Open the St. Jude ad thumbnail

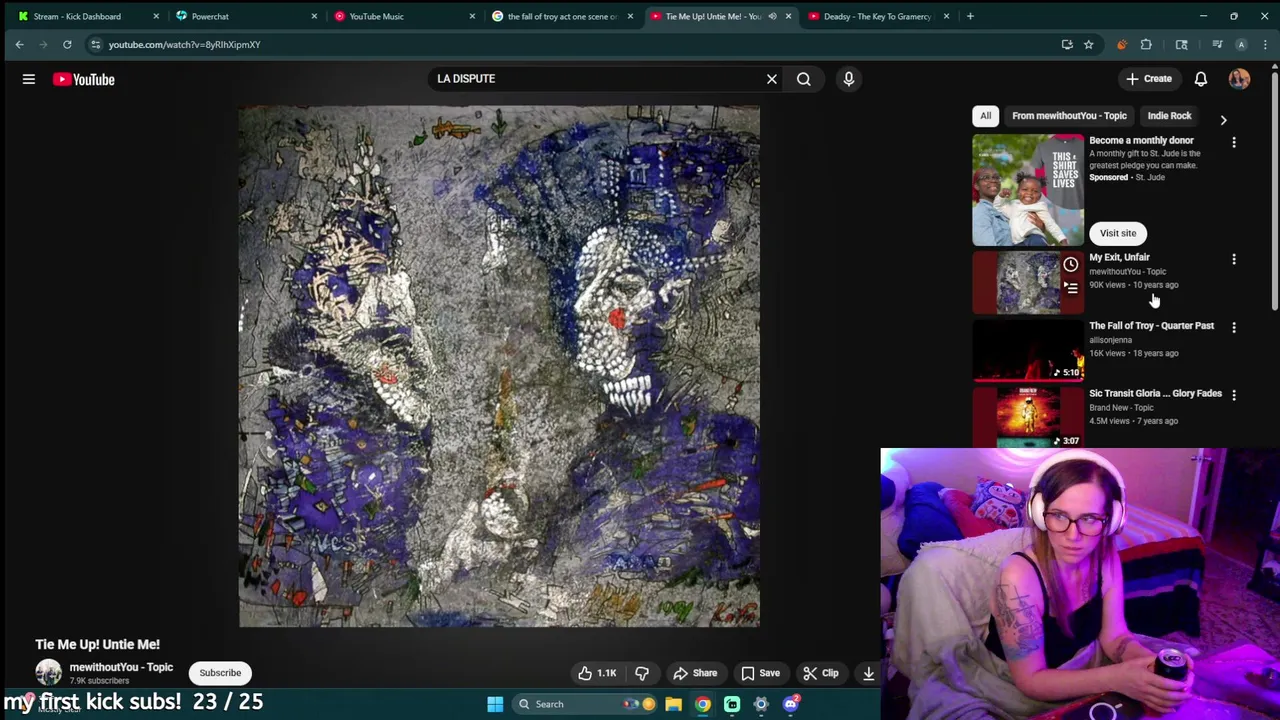click(x=1028, y=190)
